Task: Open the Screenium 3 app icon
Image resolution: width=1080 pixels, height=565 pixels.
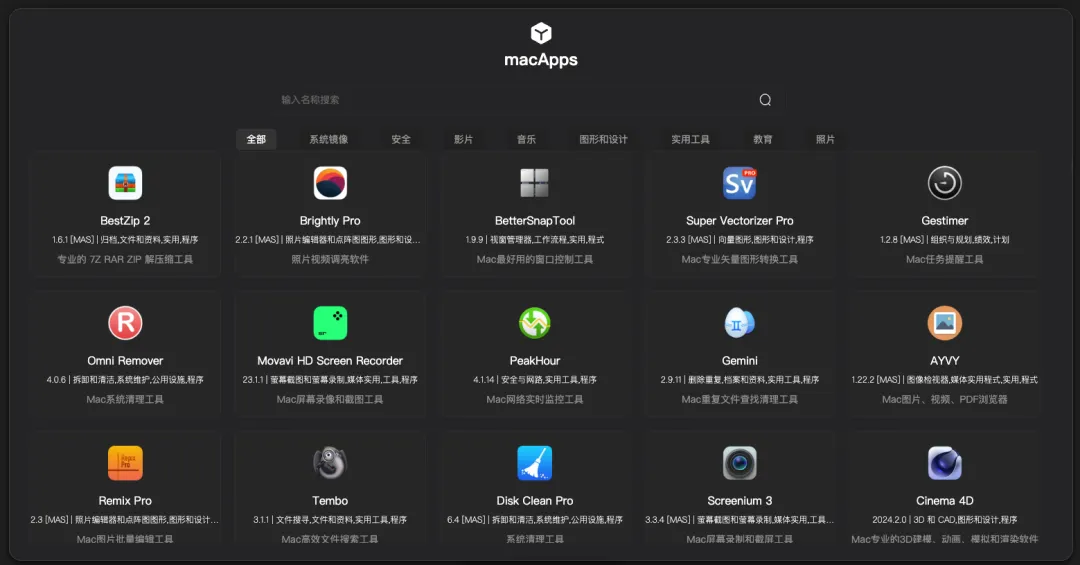Action: click(740, 463)
